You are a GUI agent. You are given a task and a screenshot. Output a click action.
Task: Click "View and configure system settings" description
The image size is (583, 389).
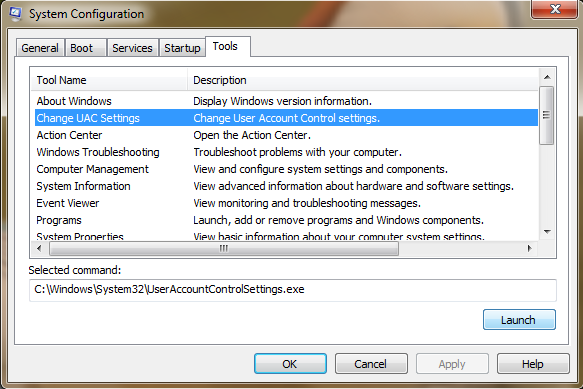(321, 169)
